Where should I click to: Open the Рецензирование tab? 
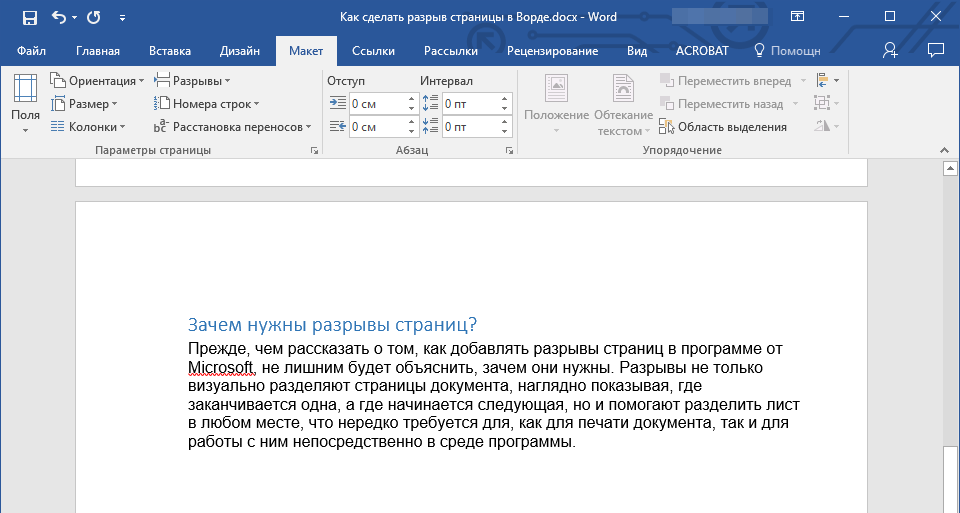coord(552,51)
